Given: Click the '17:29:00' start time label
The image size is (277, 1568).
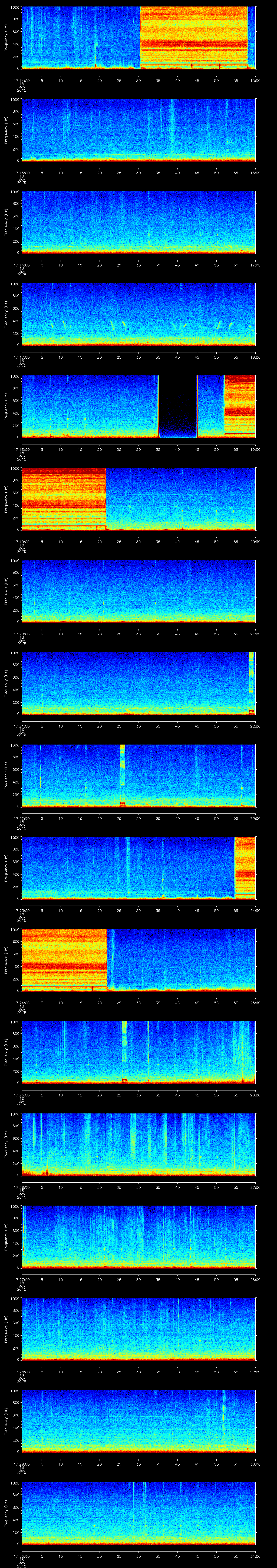Looking at the screenshot, I should [x=22, y=1464].
